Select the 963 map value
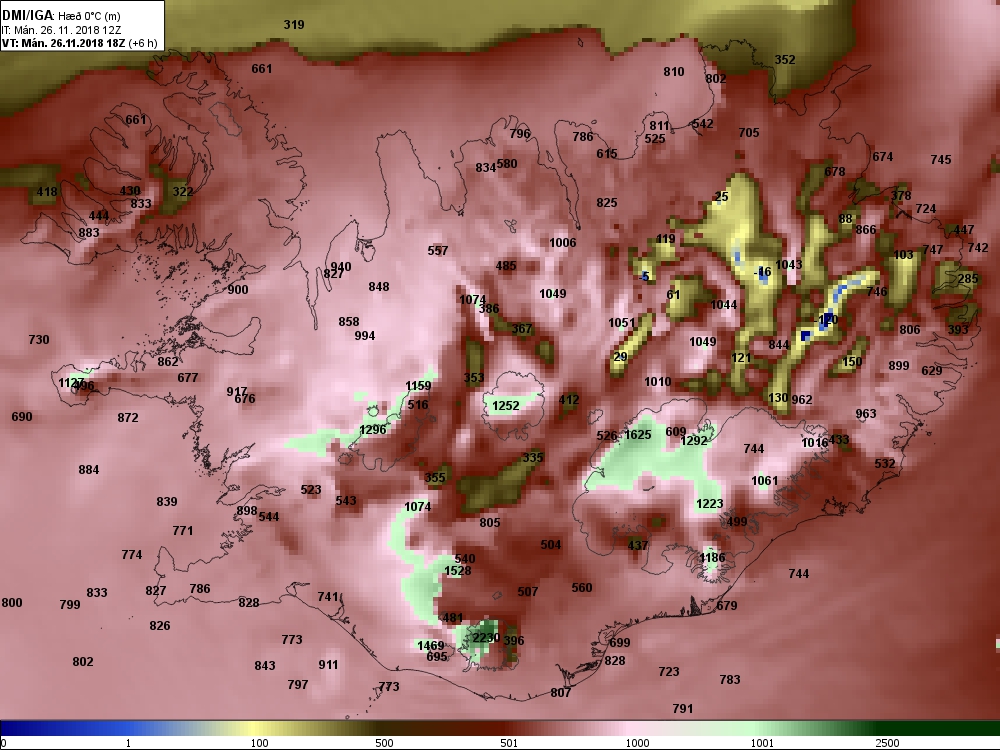Image resolution: width=1000 pixels, height=750 pixels. click(x=865, y=414)
